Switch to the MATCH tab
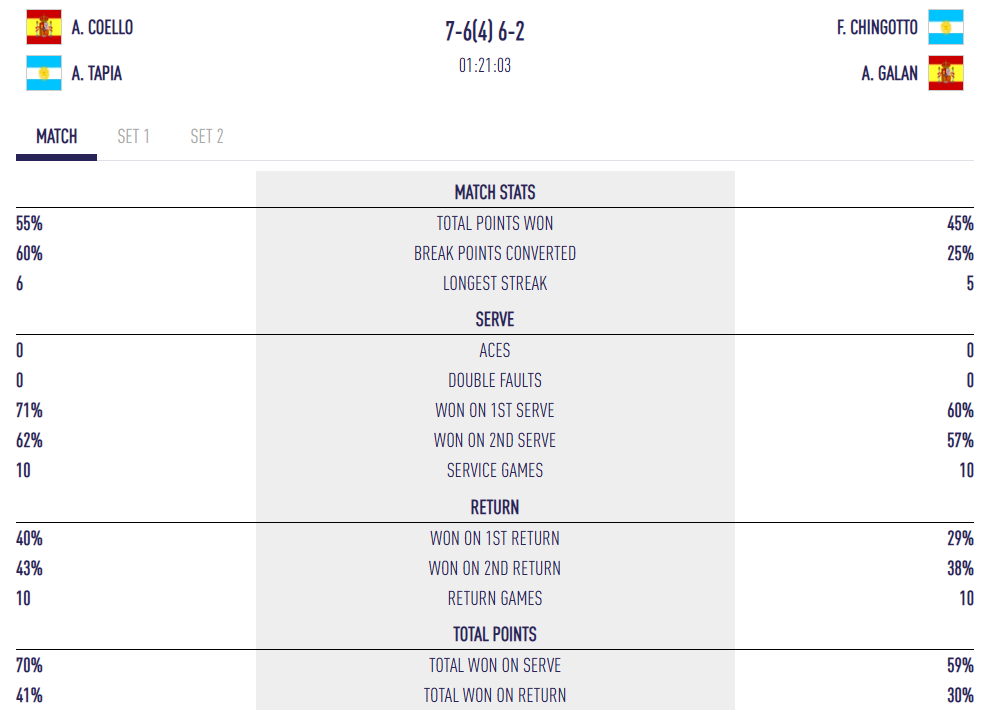This screenshot has width=987, height=721. 56,137
